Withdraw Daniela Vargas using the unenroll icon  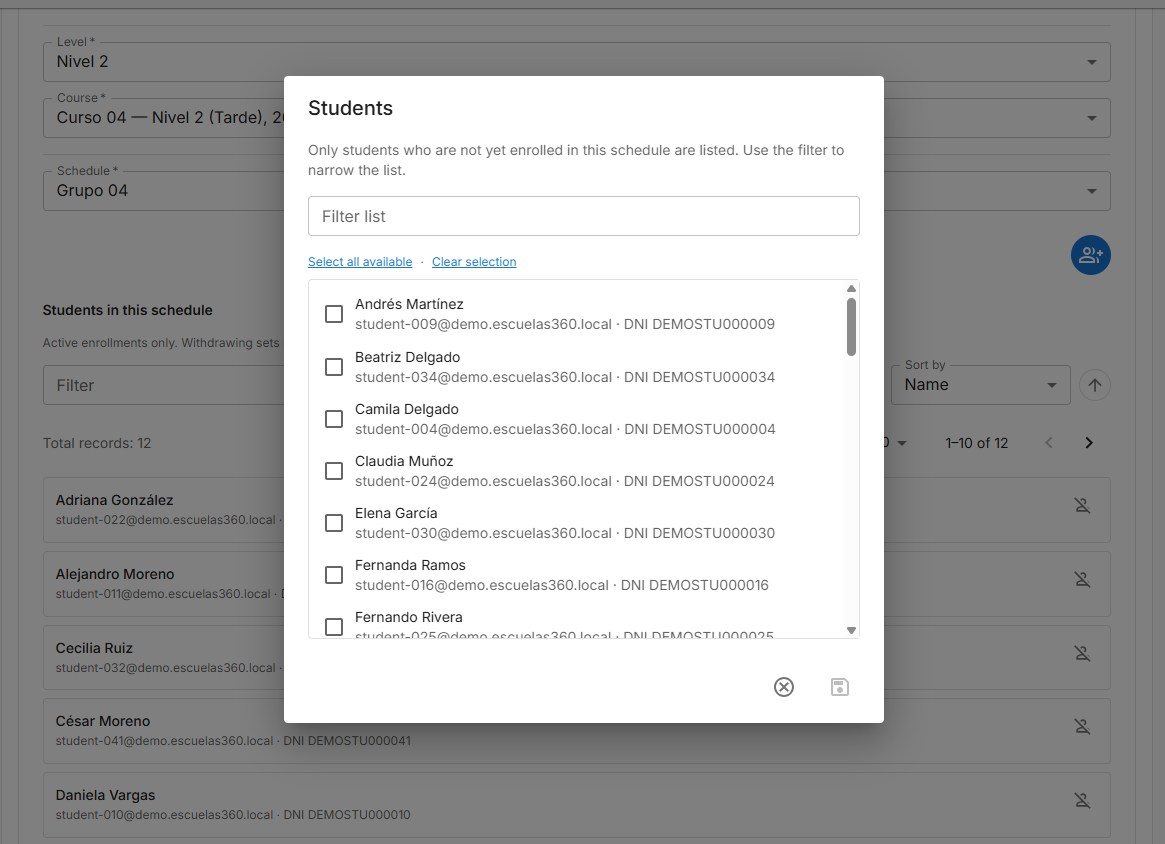tap(1082, 800)
